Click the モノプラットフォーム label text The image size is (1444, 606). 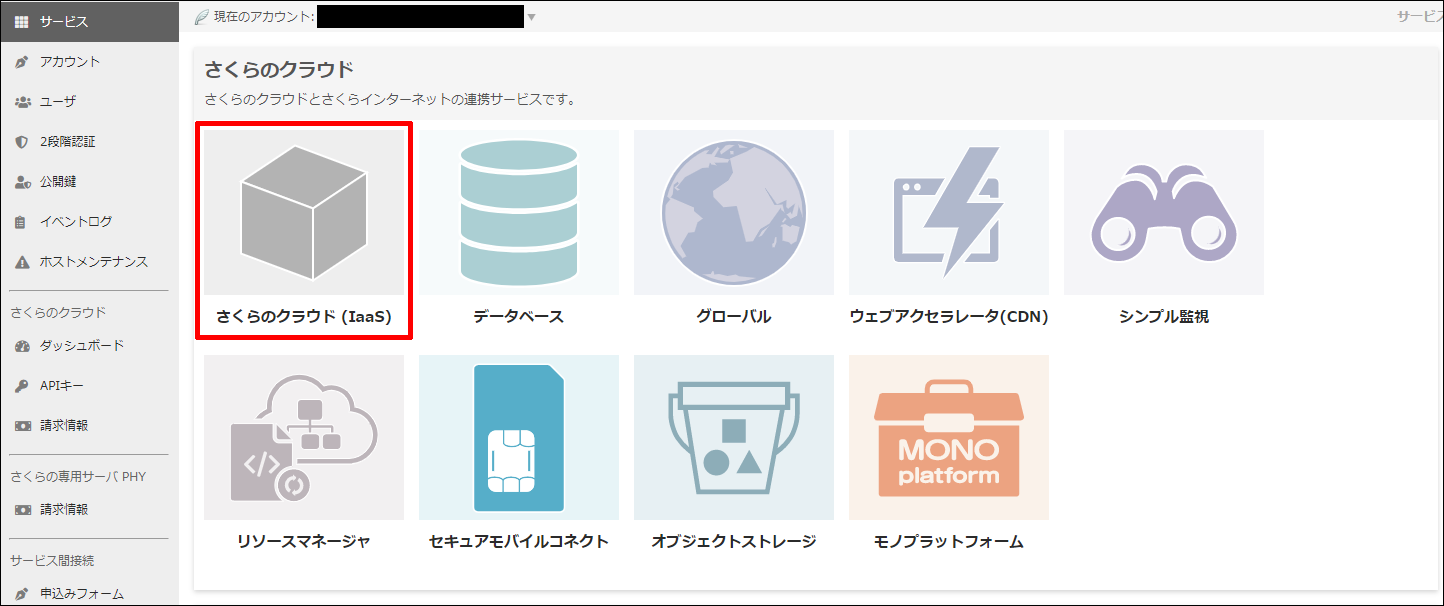click(949, 542)
